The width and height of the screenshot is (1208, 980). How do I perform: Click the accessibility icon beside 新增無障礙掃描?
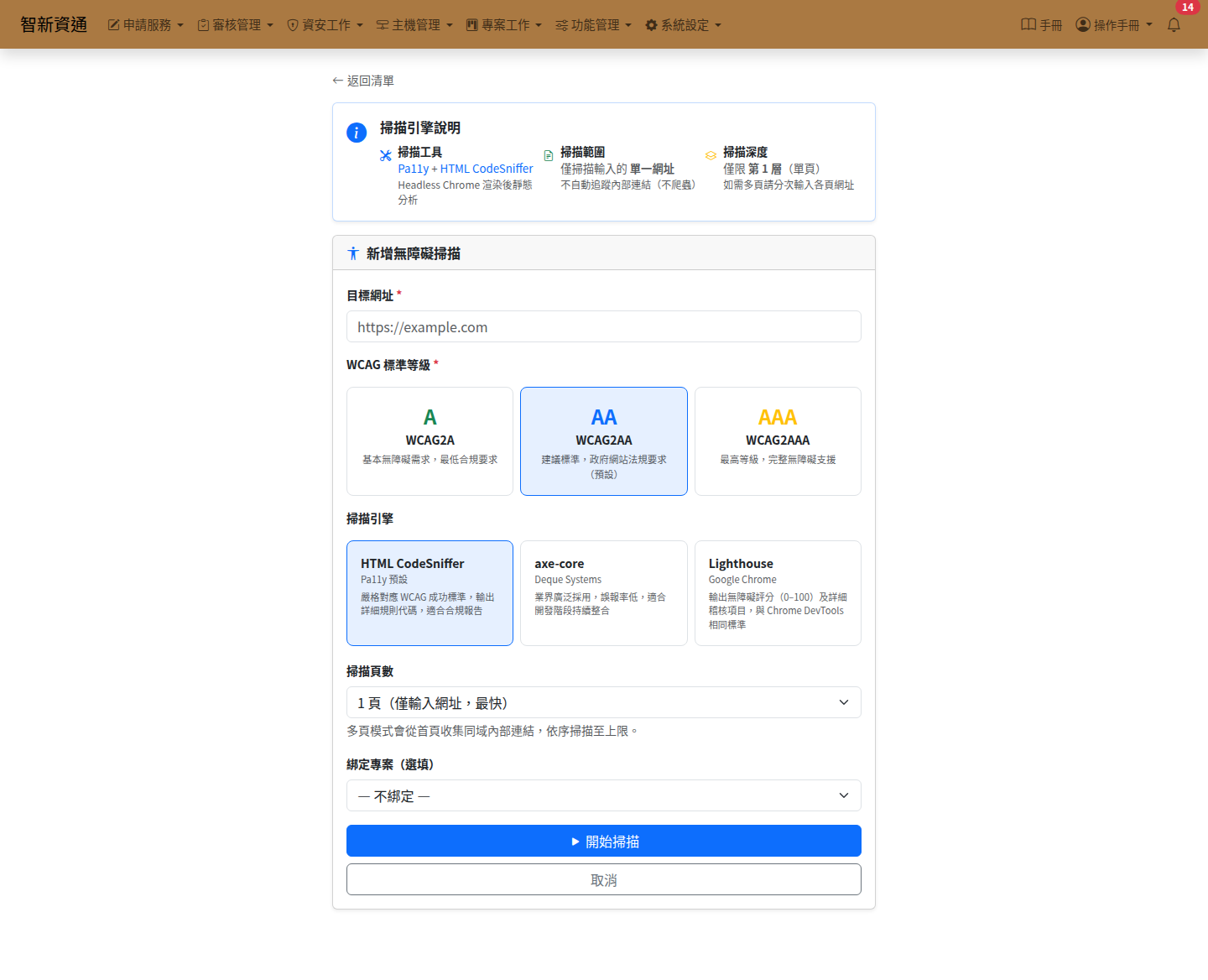pos(353,253)
